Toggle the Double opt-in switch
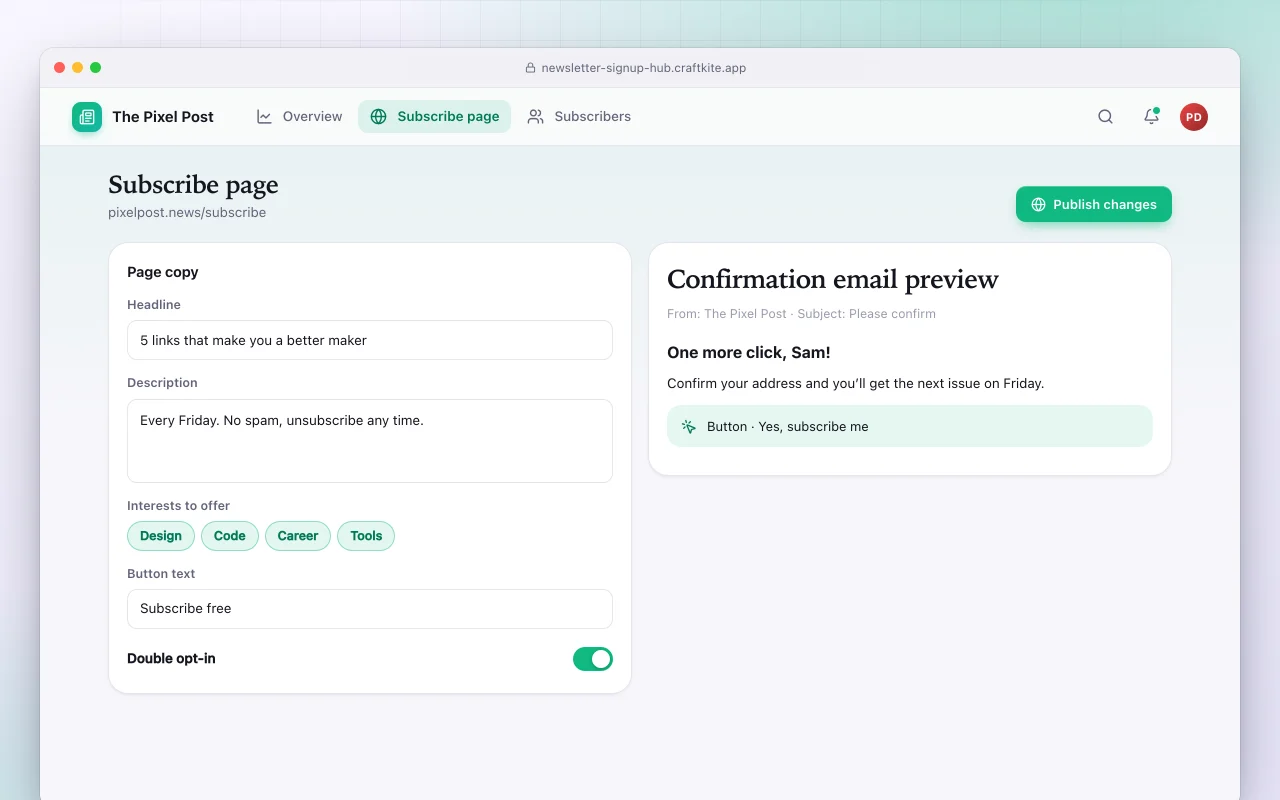Viewport: 1280px width, 800px height. 593,659
